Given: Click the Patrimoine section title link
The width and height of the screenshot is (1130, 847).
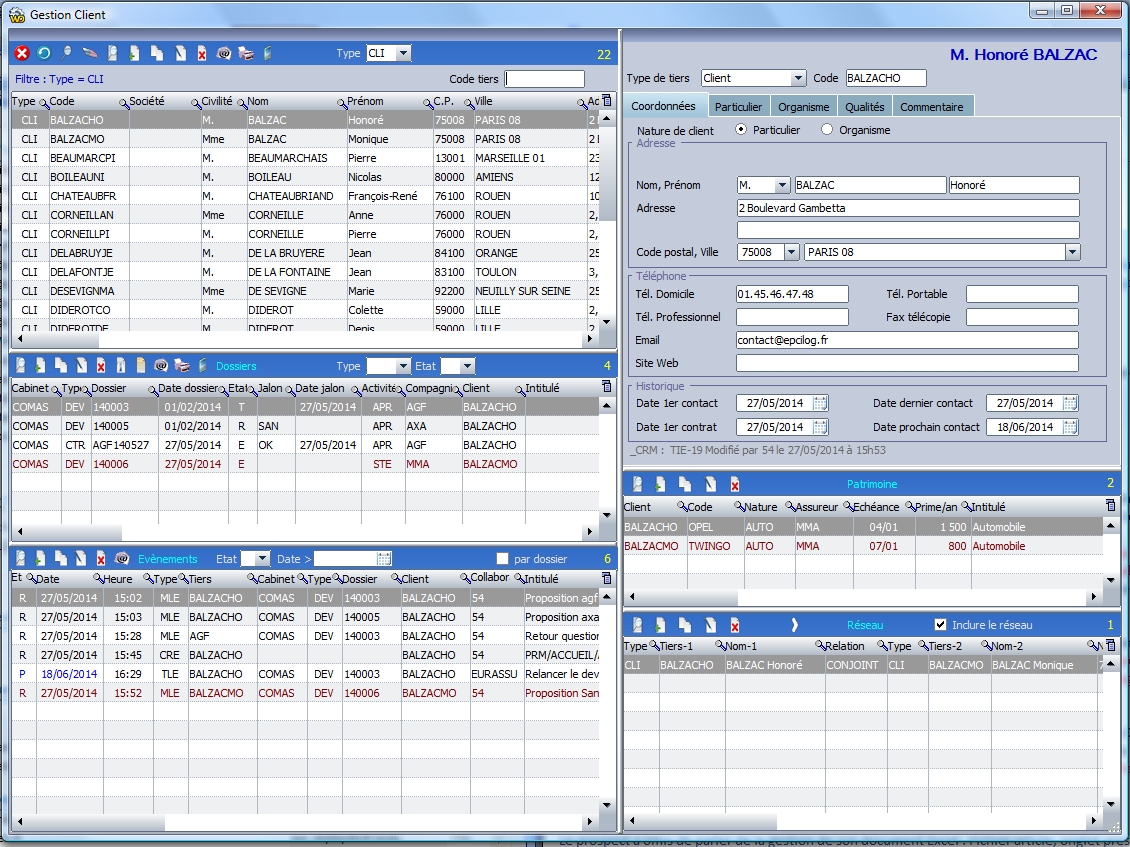Looking at the screenshot, I should tap(872, 484).
